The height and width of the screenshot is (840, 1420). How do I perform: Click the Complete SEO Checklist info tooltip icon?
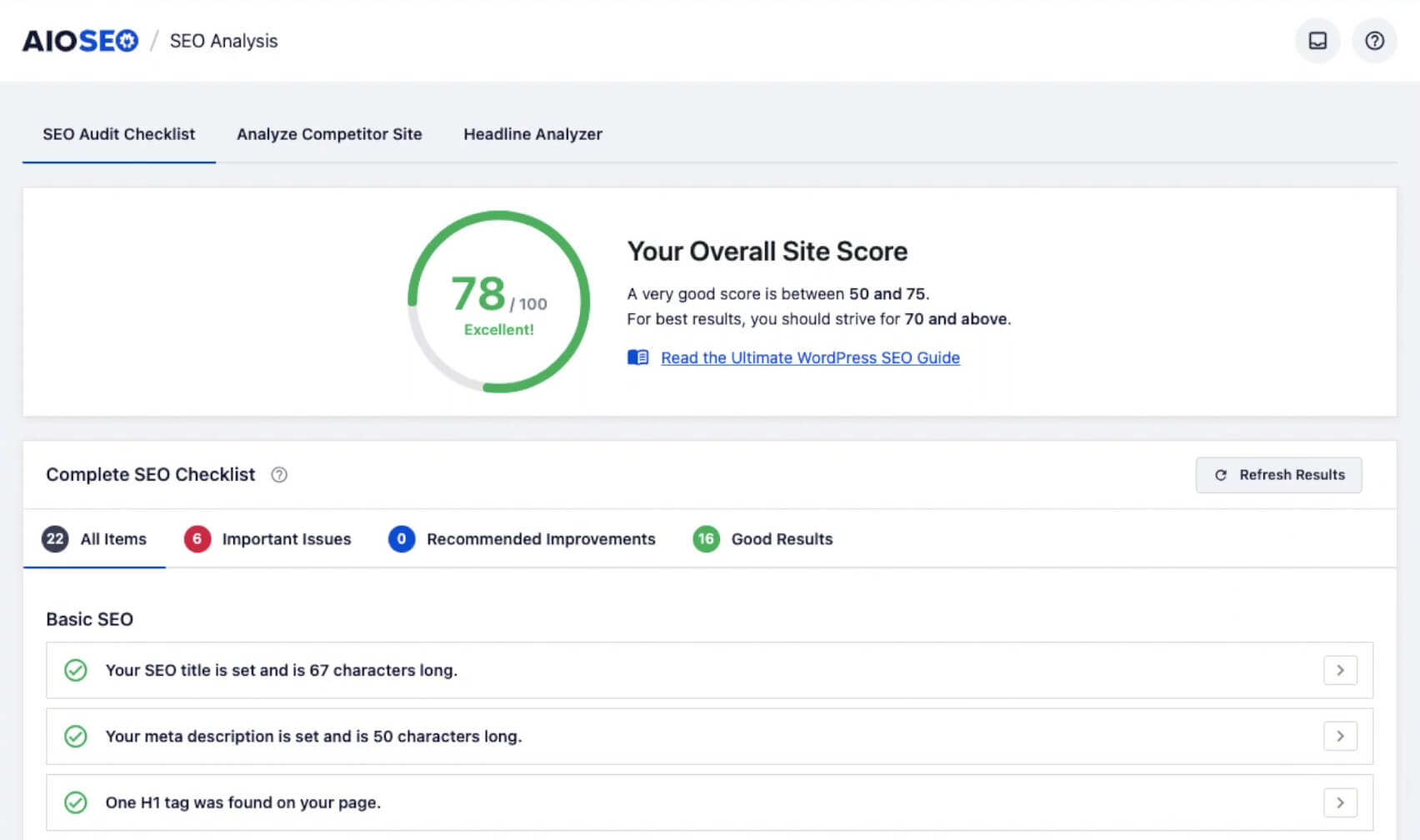point(279,475)
